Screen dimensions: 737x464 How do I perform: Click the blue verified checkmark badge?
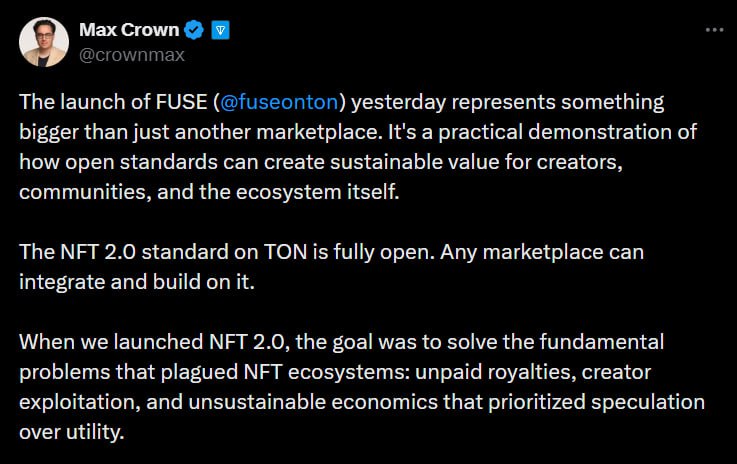(194, 30)
